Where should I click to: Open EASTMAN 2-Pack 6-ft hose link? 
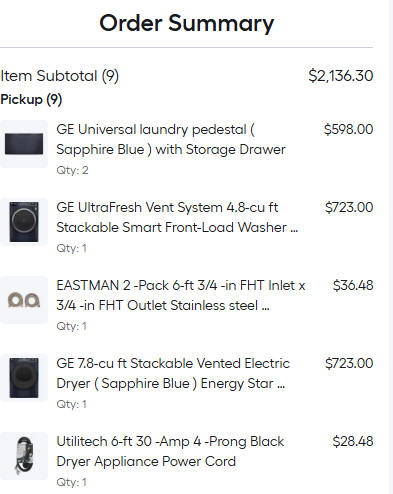pyautogui.click(x=181, y=295)
